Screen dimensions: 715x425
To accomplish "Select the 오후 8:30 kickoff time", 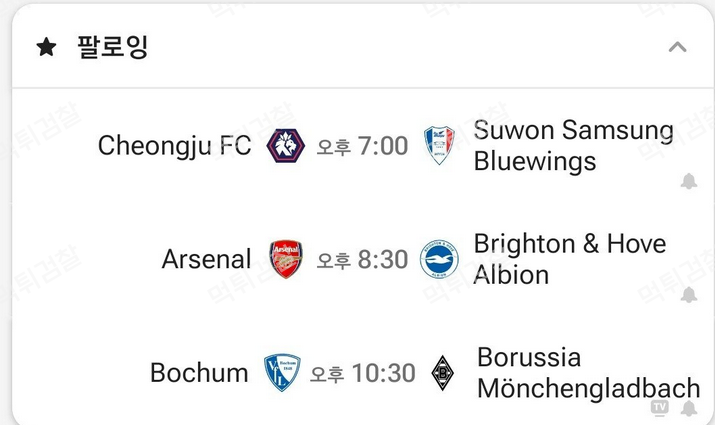I will (x=363, y=259).
